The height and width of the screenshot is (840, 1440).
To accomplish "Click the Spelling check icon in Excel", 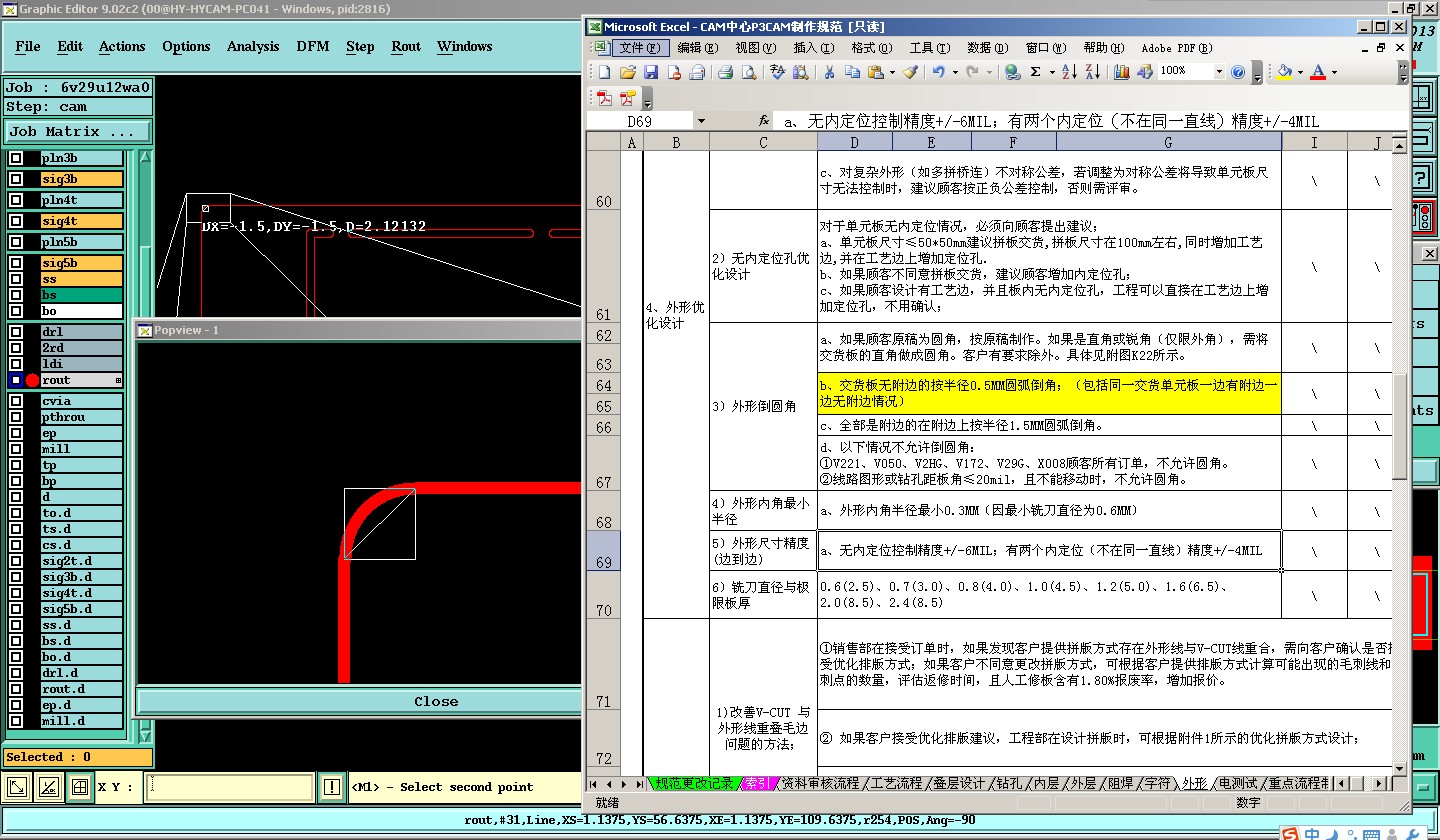I will (x=777, y=72).
